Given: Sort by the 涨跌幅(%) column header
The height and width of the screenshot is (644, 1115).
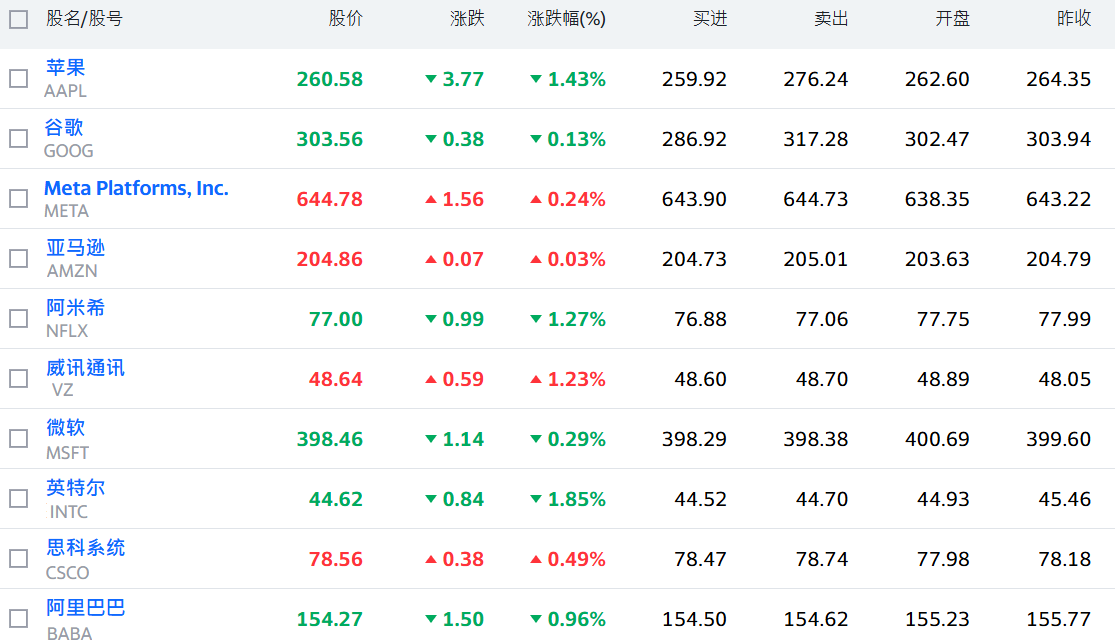Looking at the screenshot, I should pos(567,19).
